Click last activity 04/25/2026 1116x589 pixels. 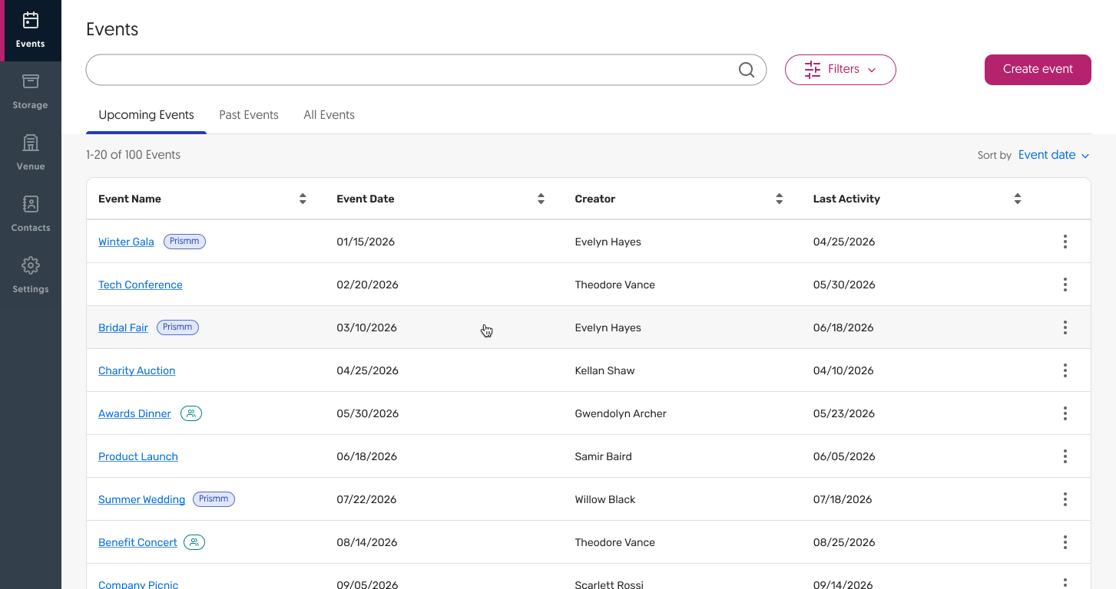click(x=844, y=242)
